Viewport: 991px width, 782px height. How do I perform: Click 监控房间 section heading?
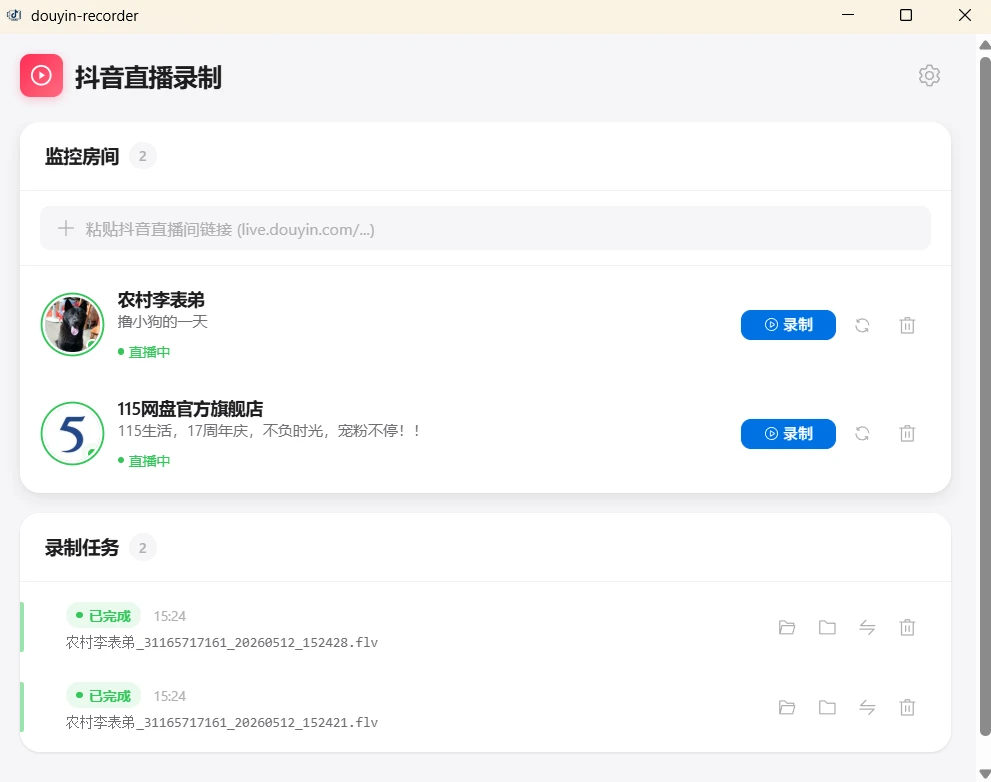coord(82,156)
